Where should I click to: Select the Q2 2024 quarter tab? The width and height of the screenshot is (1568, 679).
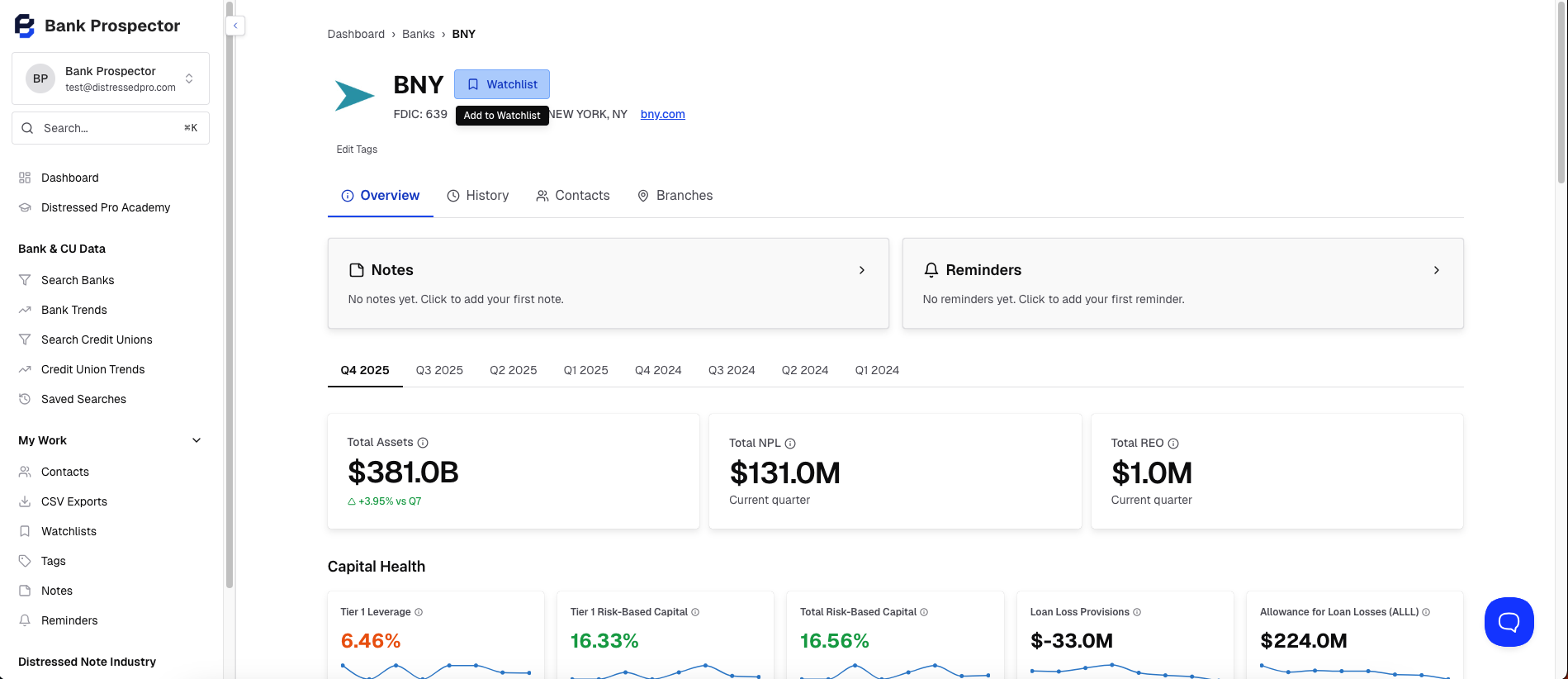click(x=805, y=370)
